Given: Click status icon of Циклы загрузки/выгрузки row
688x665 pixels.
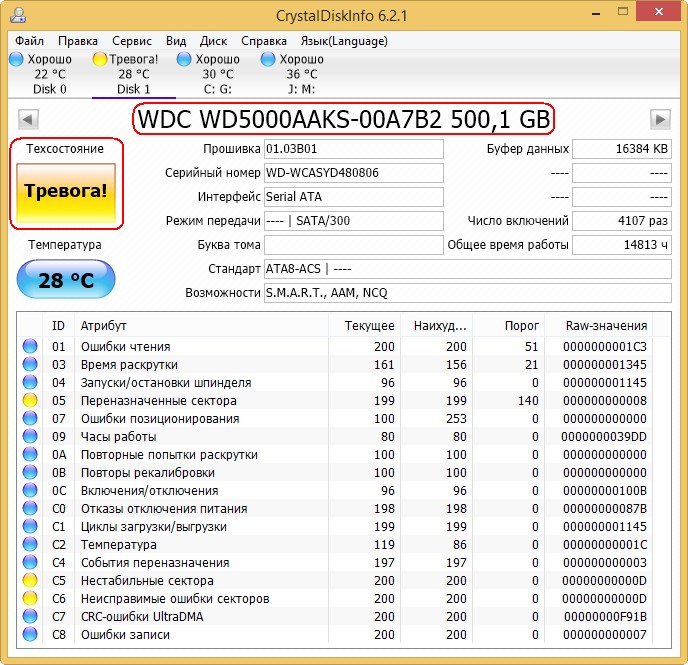Looking at the screenshot, I should tap(30, 526).
